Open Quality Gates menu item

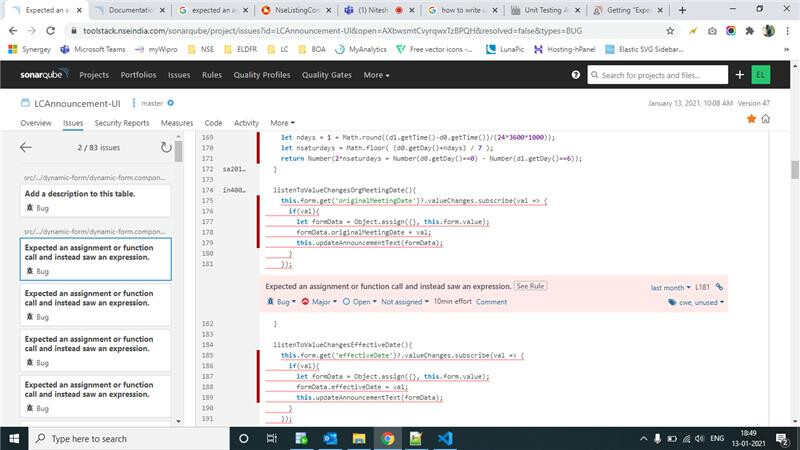[x=327, y=75]
